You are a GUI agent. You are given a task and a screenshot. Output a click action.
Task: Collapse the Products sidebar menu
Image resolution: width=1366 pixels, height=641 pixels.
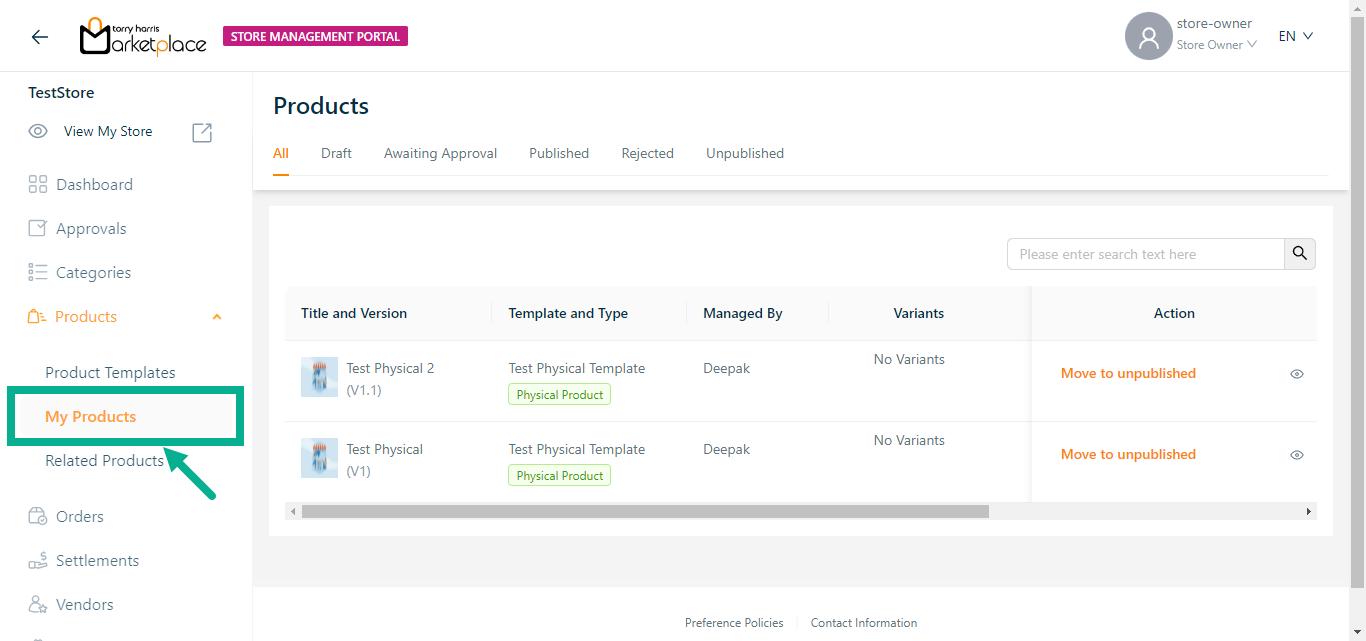pyautogui.click(x=217, y=317)
